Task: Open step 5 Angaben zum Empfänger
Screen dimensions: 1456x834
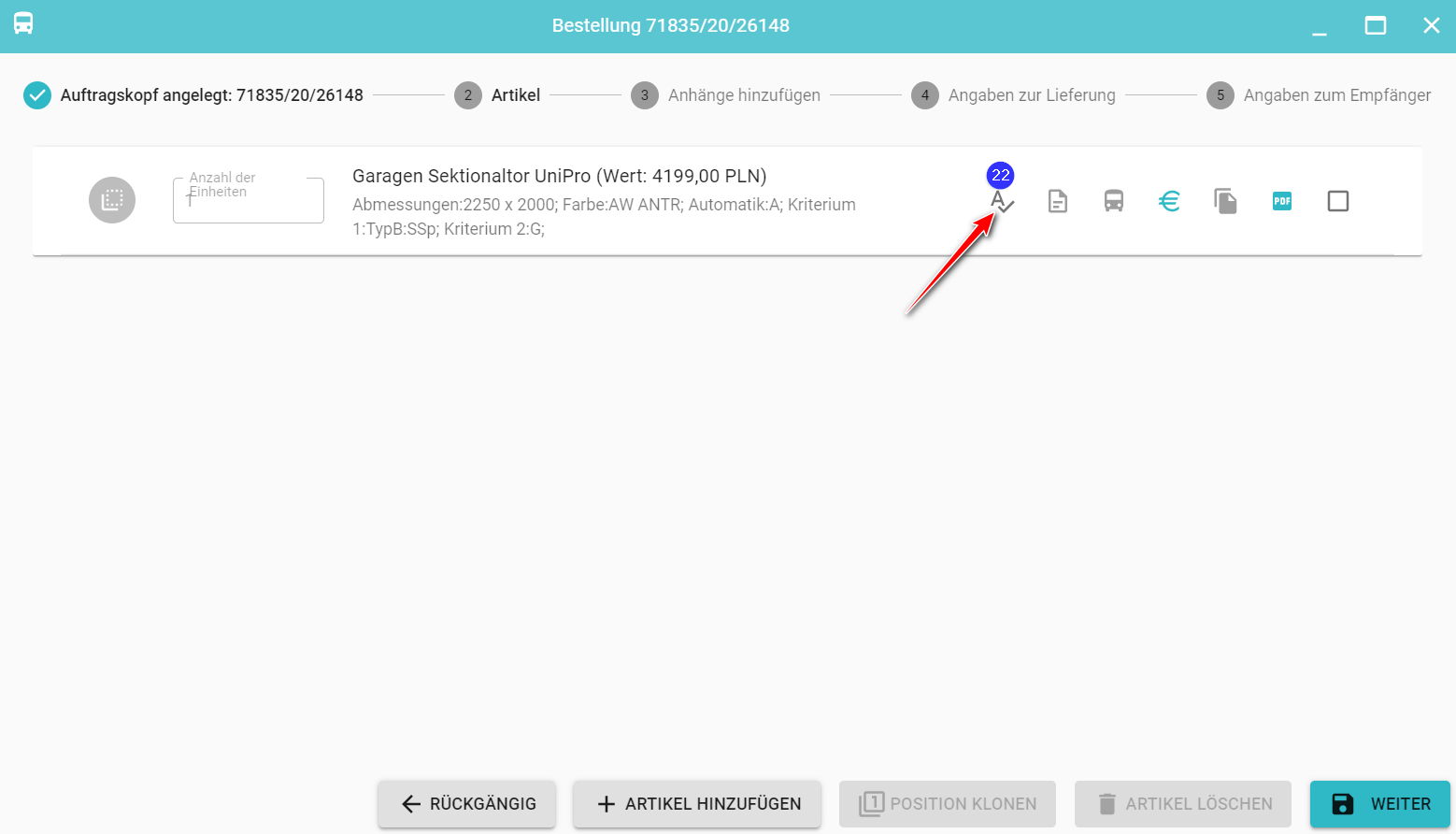Action: pyautogui.click(x=1318, y=95)
